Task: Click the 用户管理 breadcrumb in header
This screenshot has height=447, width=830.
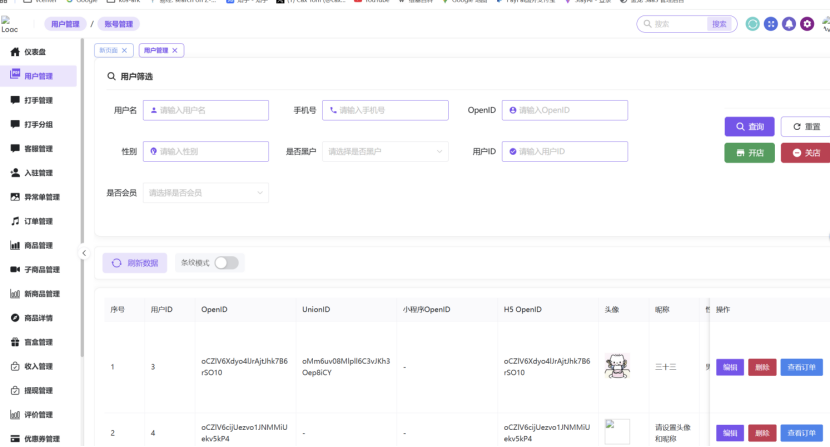Action: pyautogui.click(x=65, y=24)
